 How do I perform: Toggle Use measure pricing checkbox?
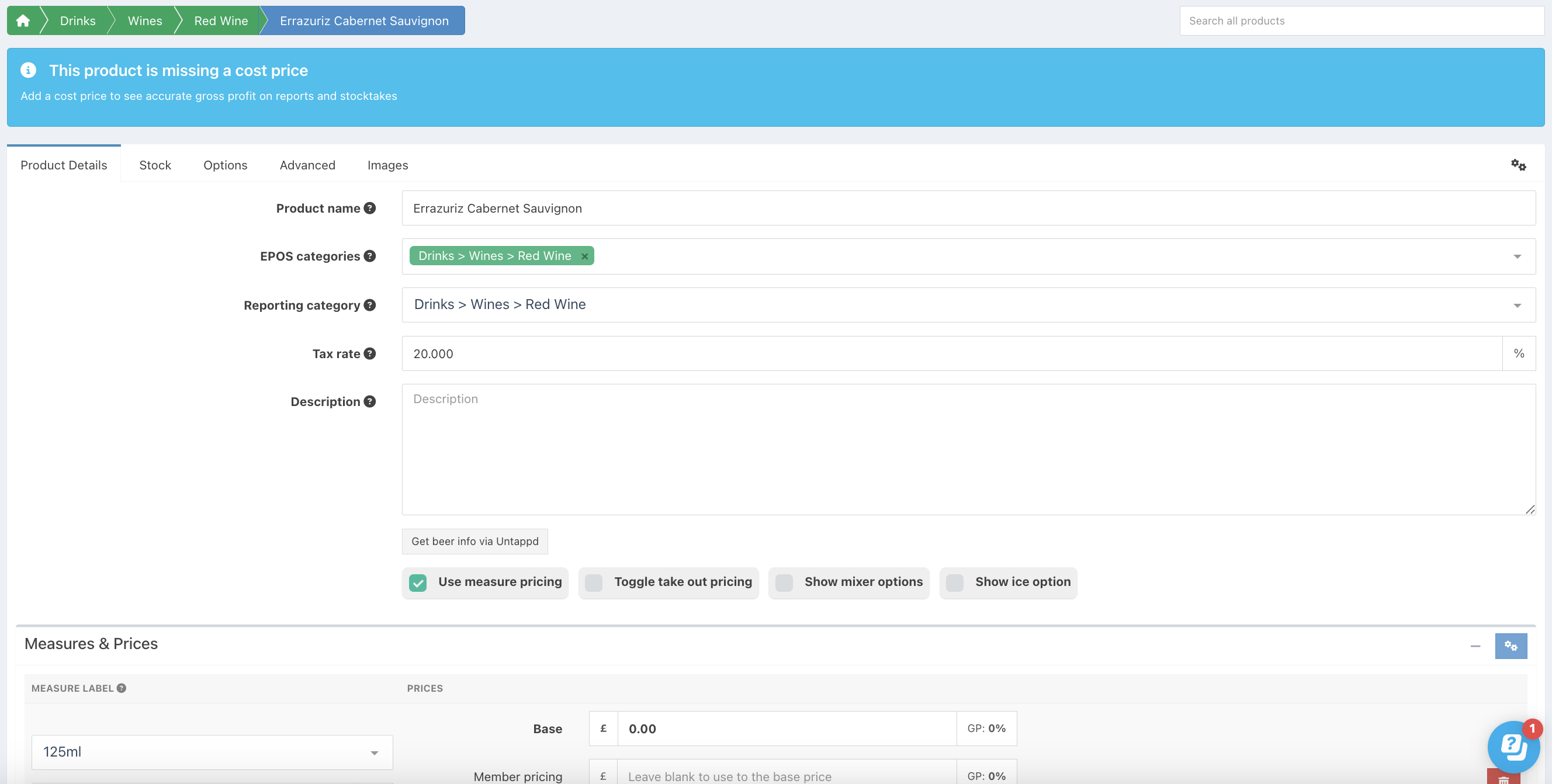418,582
